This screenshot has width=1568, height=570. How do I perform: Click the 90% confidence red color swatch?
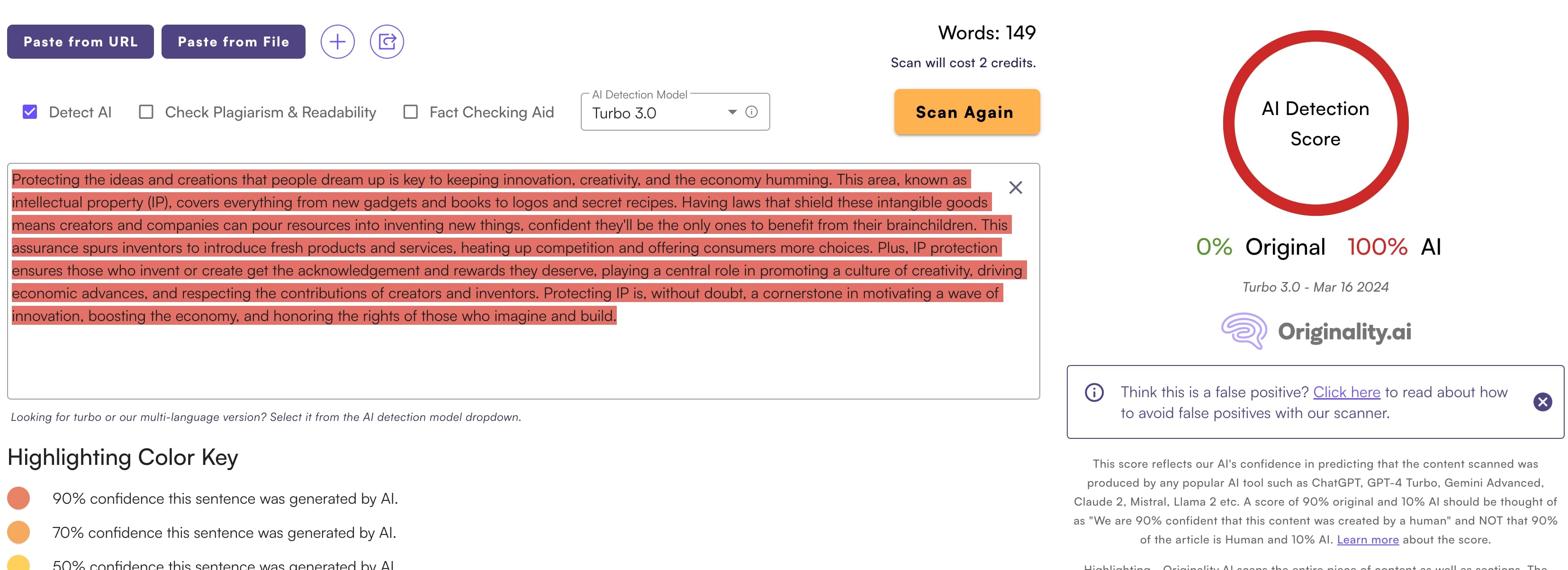coord(19,498)
